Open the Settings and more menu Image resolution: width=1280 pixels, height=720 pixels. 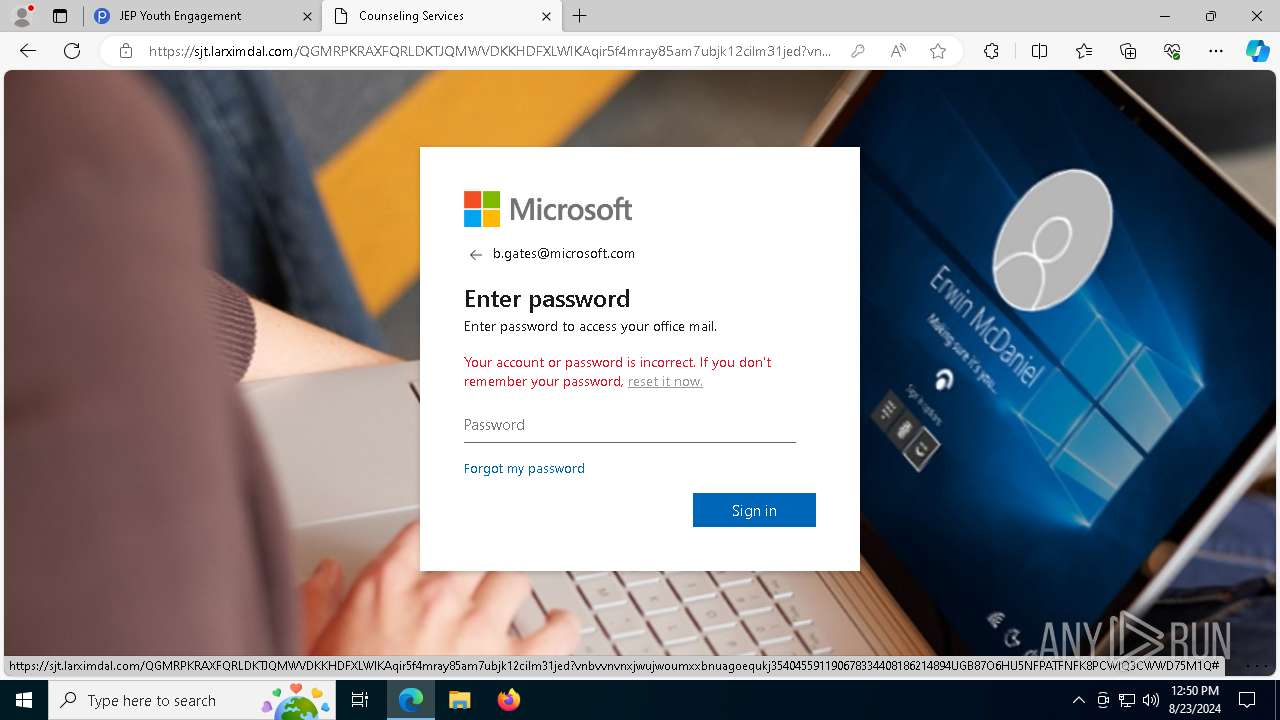[x=1216, y=51]
